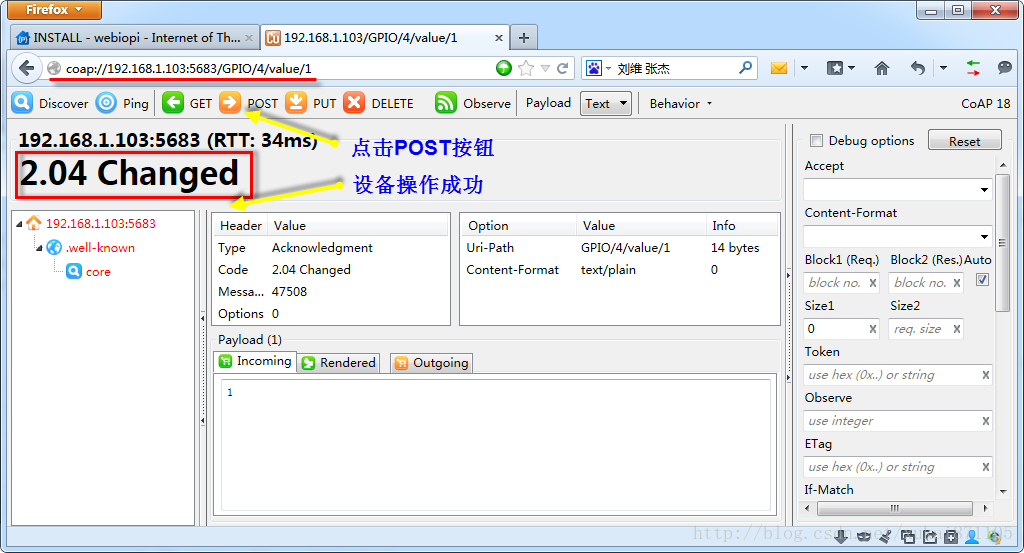1024x553 pixels.
Task: Click the address bar URL field
Action: (x=271, y=68)
